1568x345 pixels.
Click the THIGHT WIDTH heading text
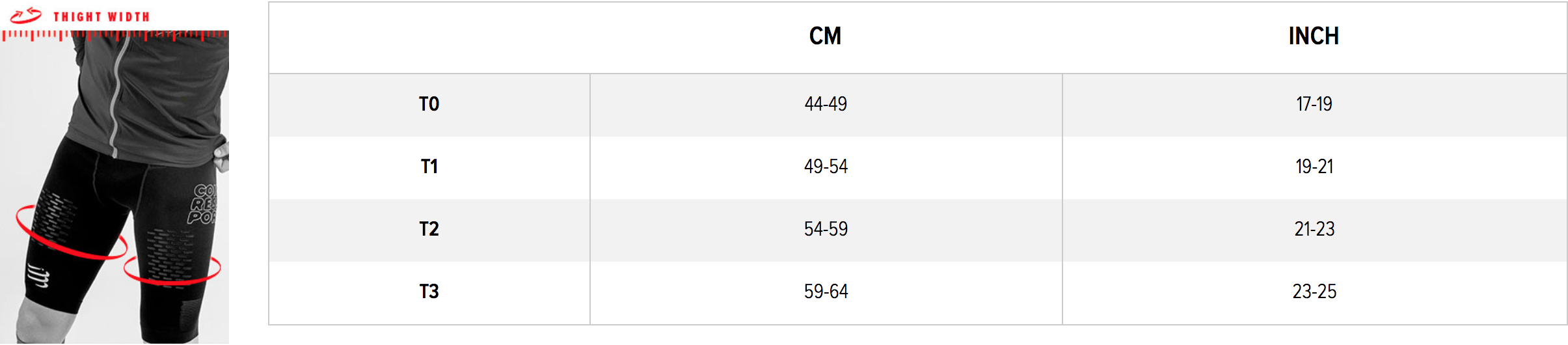[101, 17]
